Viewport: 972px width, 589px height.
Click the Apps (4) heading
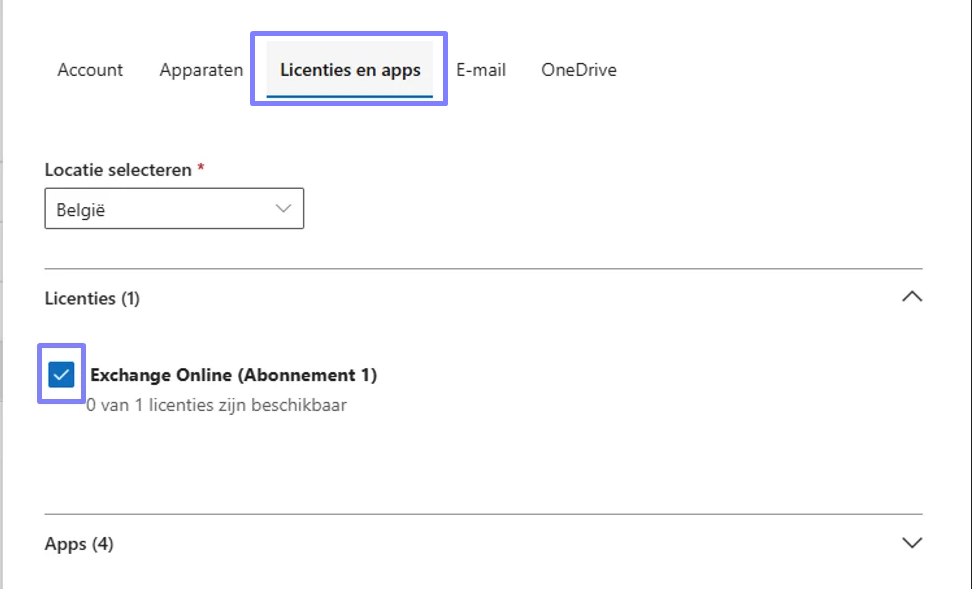click(x=79, y=544)
